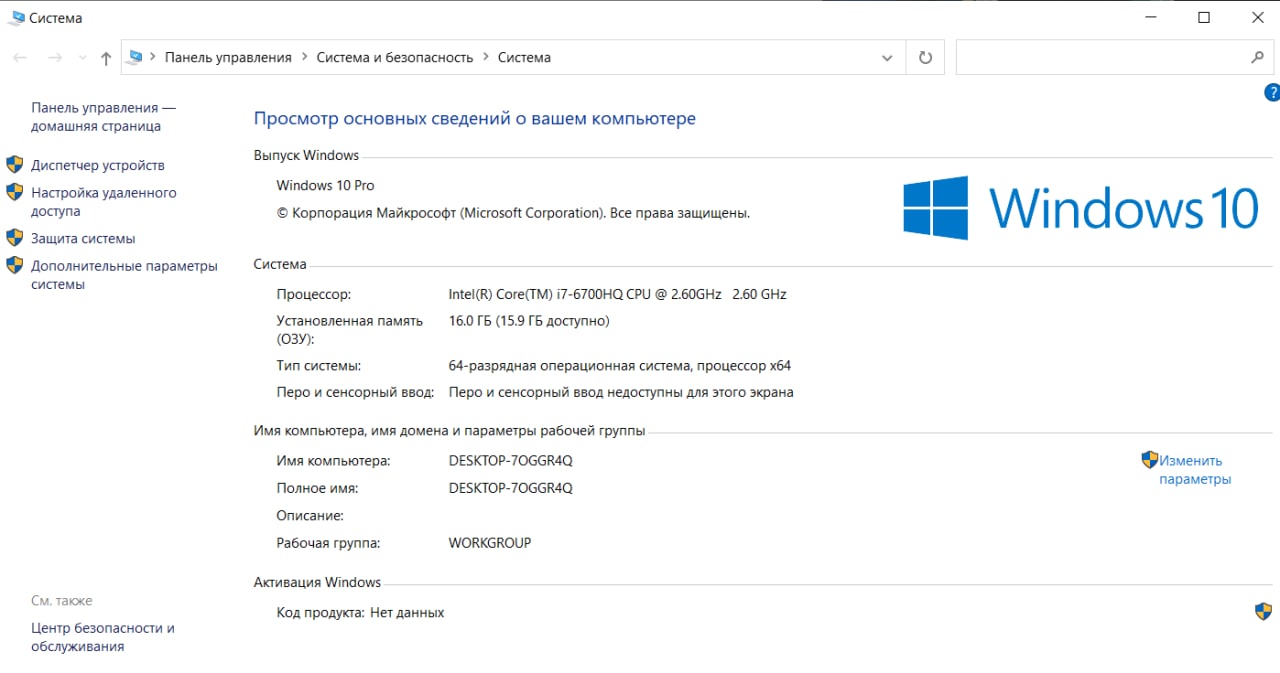This screenshot has width=1280, height=673.
Task: Open Диспетчер устройств link
Action: click(98, 165)
